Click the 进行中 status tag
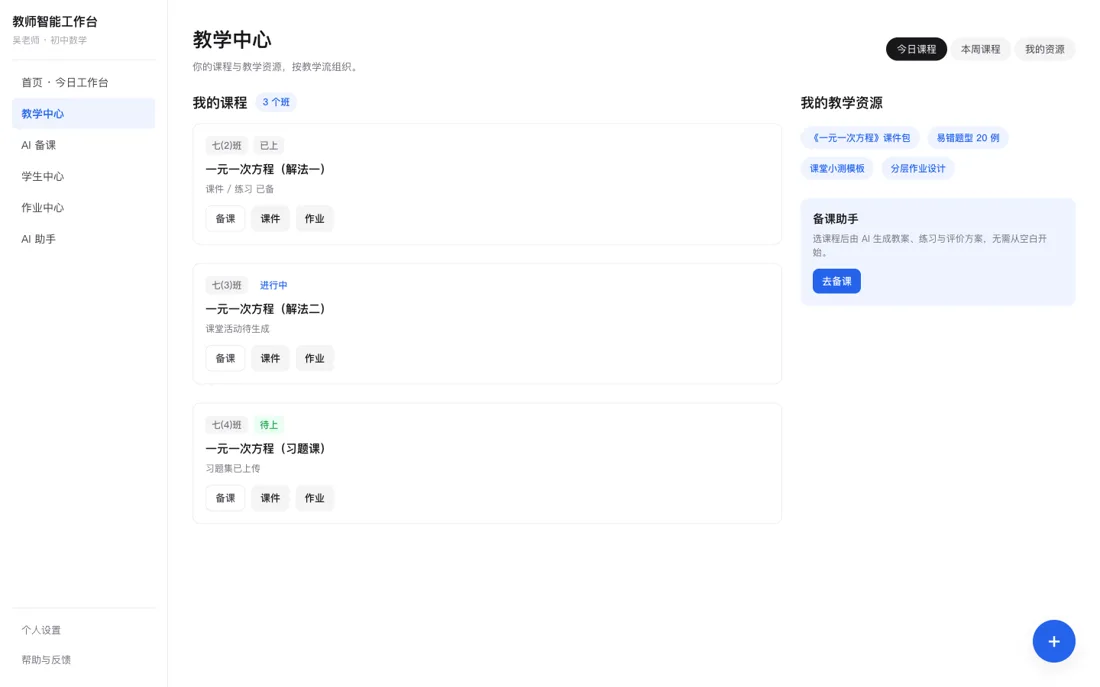This screenshot has width=1100, height=687. click(x=274, y=285)
